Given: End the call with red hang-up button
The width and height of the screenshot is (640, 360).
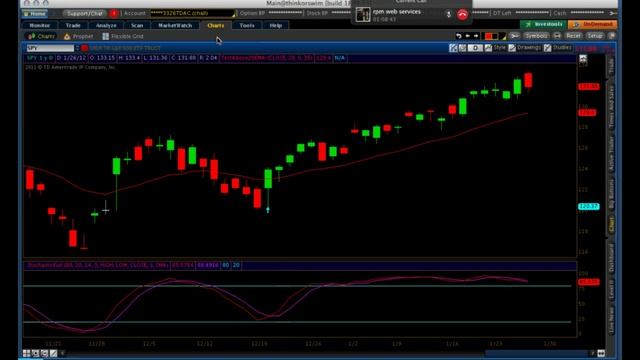Looking at the screenshot, I should point(462,15).
